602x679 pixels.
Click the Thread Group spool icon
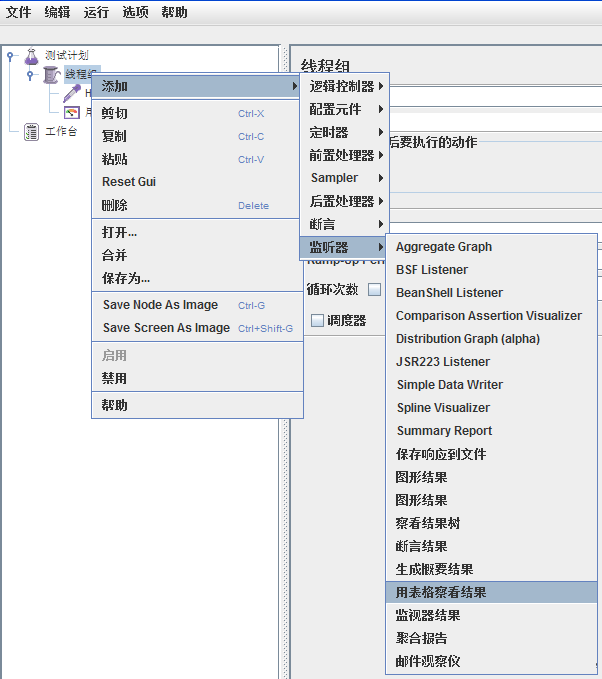(51, 75)
